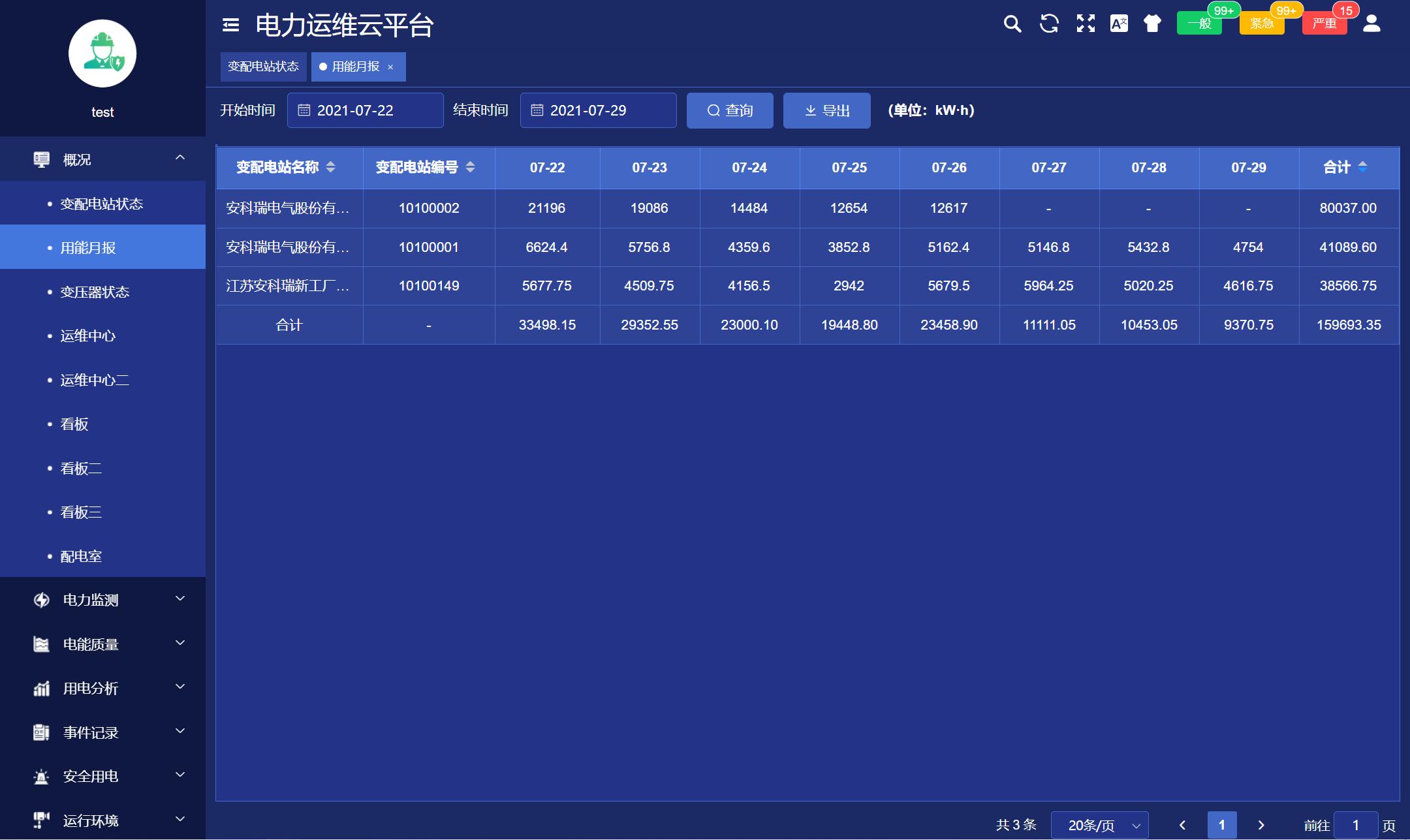
Task: Click the 导出 export button
Action: pyautogui.click(x=826, y=110)
